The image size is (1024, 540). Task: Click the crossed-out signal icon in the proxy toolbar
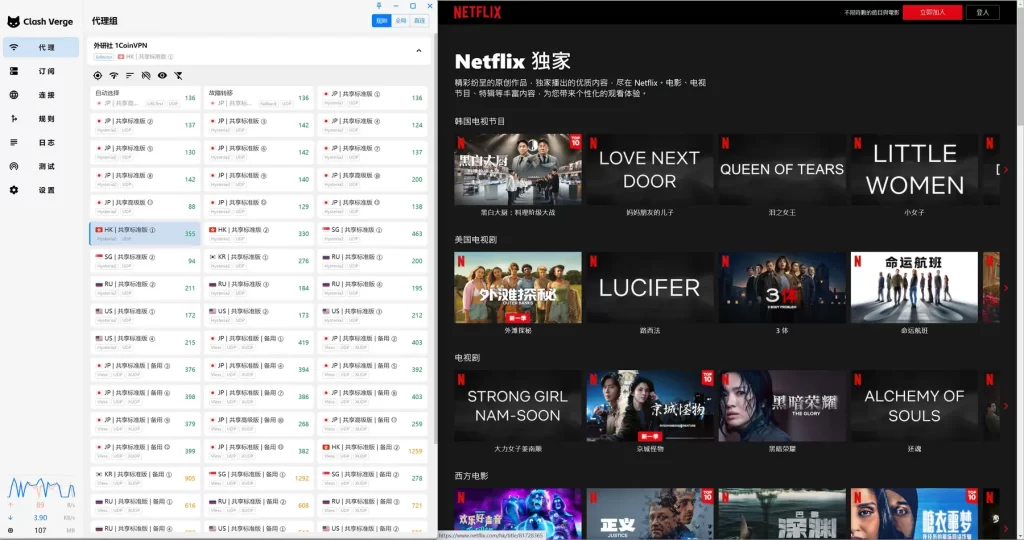pos(145,75)
